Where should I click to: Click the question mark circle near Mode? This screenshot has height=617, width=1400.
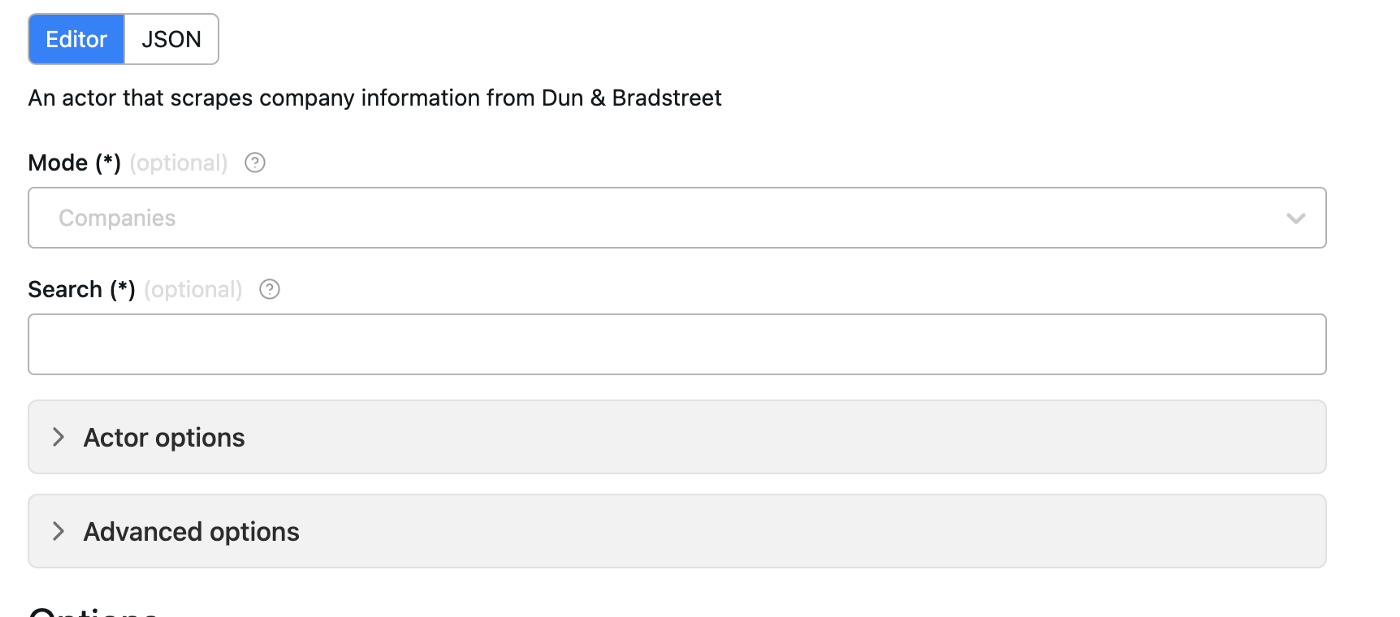pos(254,162)
